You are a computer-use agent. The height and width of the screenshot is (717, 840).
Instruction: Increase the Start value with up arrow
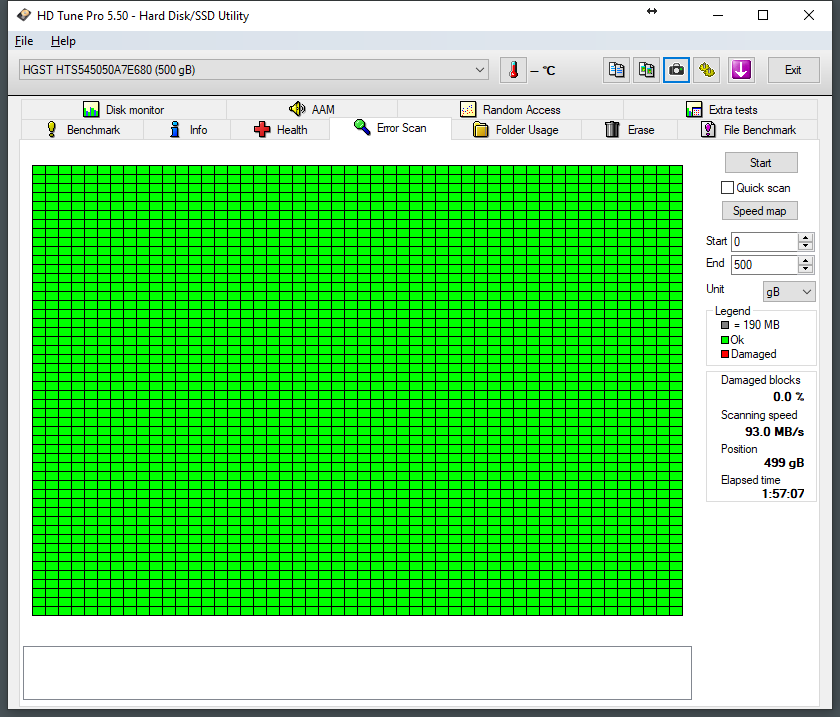[x=806, y=237]
